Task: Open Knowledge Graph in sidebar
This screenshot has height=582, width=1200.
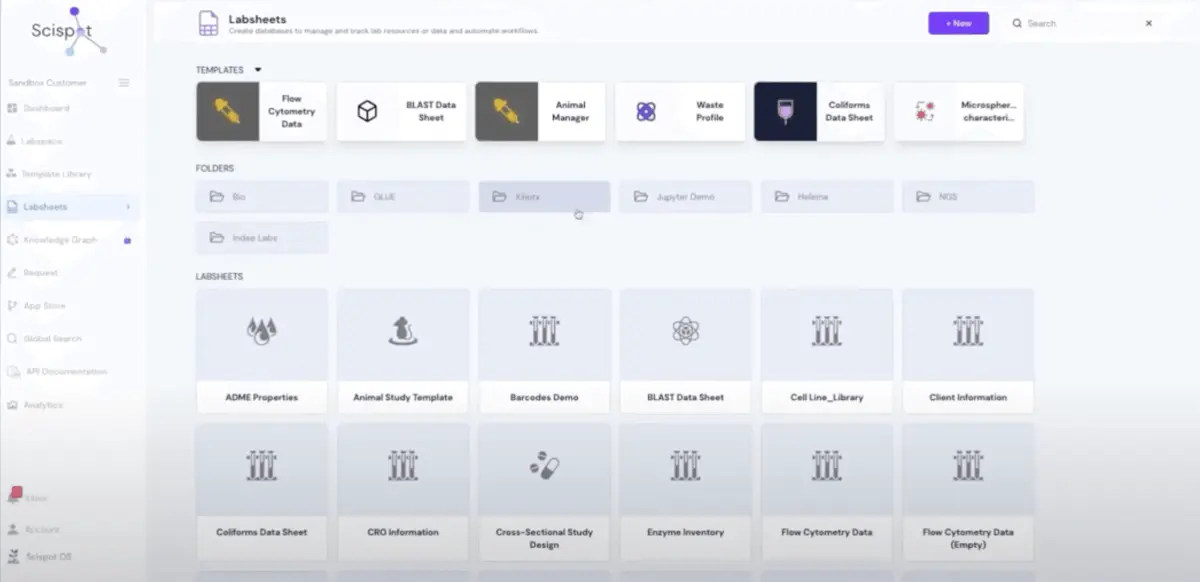Action: 60,240
